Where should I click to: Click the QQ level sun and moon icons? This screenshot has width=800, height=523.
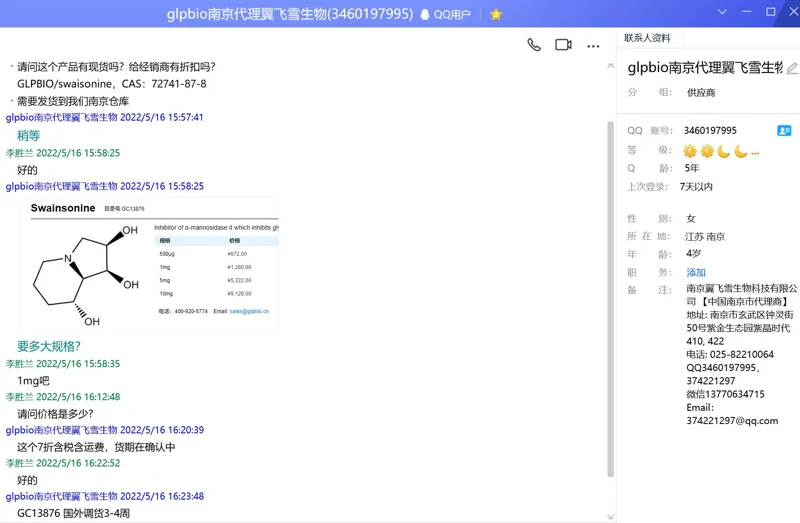[x=721, y=151]
